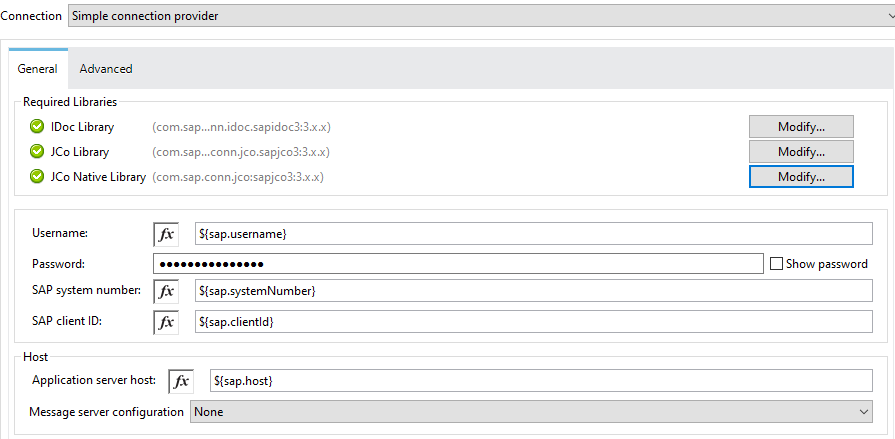Click Modify for IDoc Library
The height and width of the screenshot is (439, 895).
point(800,127)
